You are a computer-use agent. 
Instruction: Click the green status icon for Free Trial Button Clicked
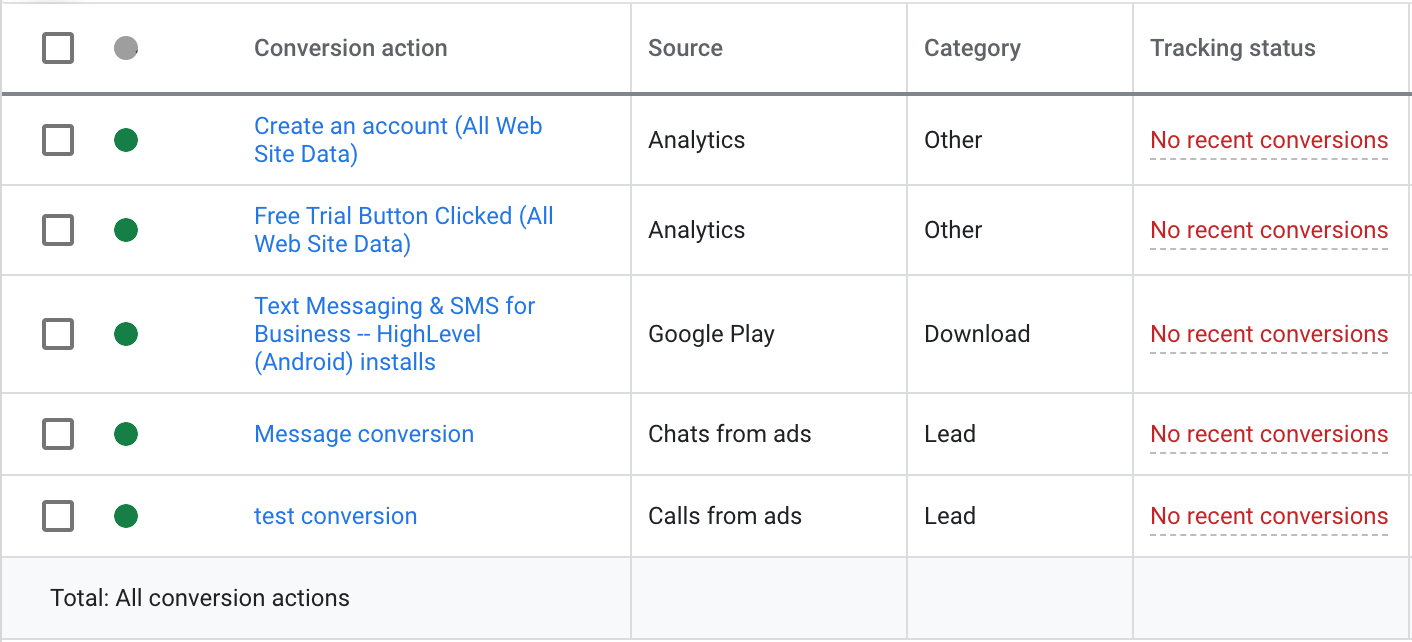click(x=126, y=230)
